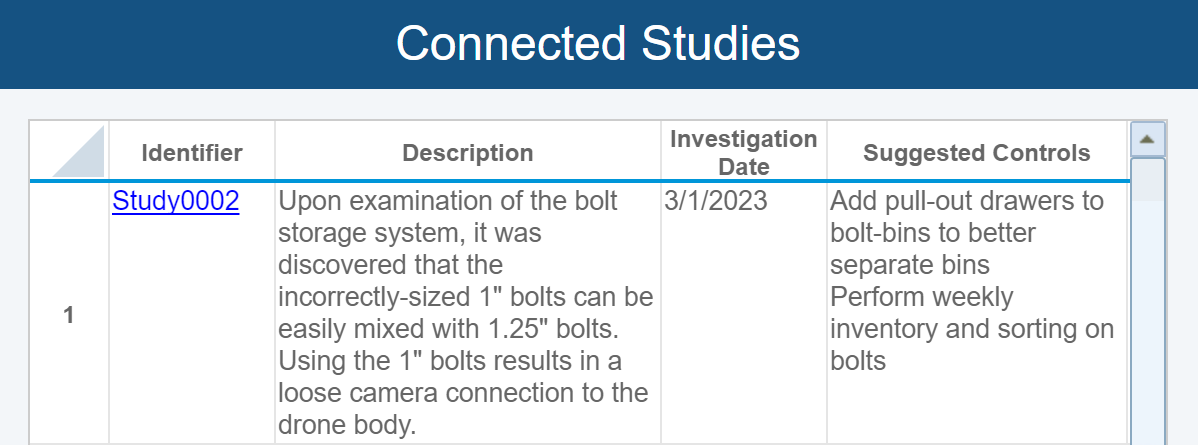Click the 'loose camera connection' sentence in the description
The width and height of the screenshot is (1198, 445).
pyautogui.click(x=462, y=393)
